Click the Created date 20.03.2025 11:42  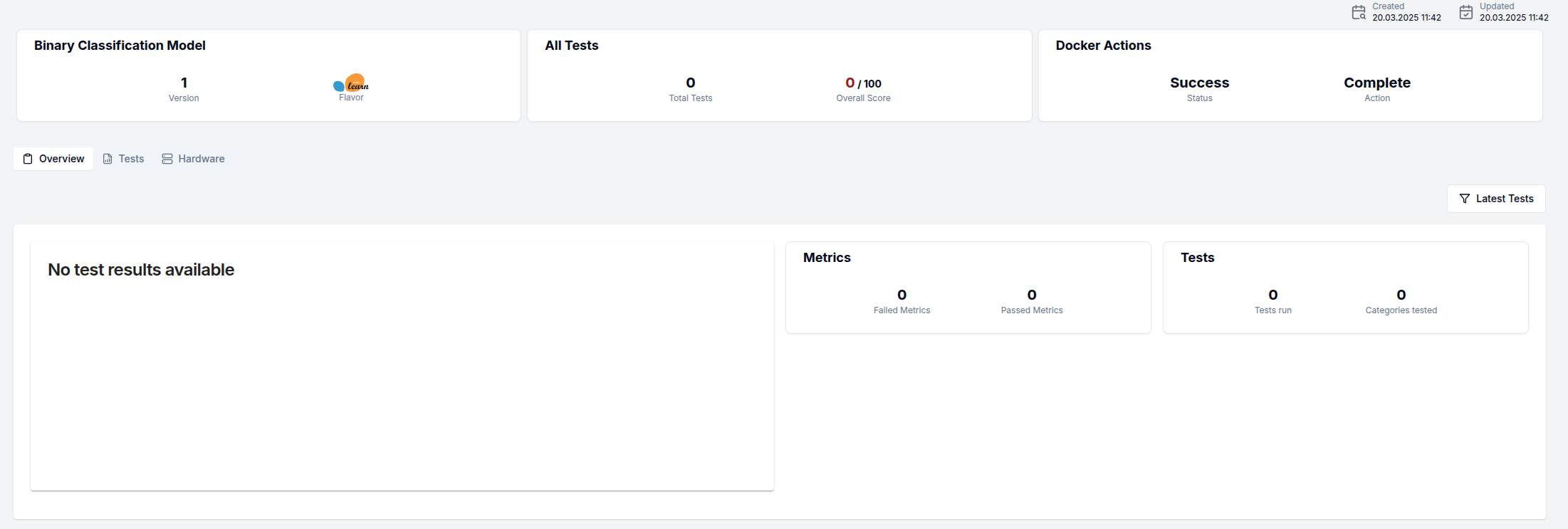tap(1406, 18)
